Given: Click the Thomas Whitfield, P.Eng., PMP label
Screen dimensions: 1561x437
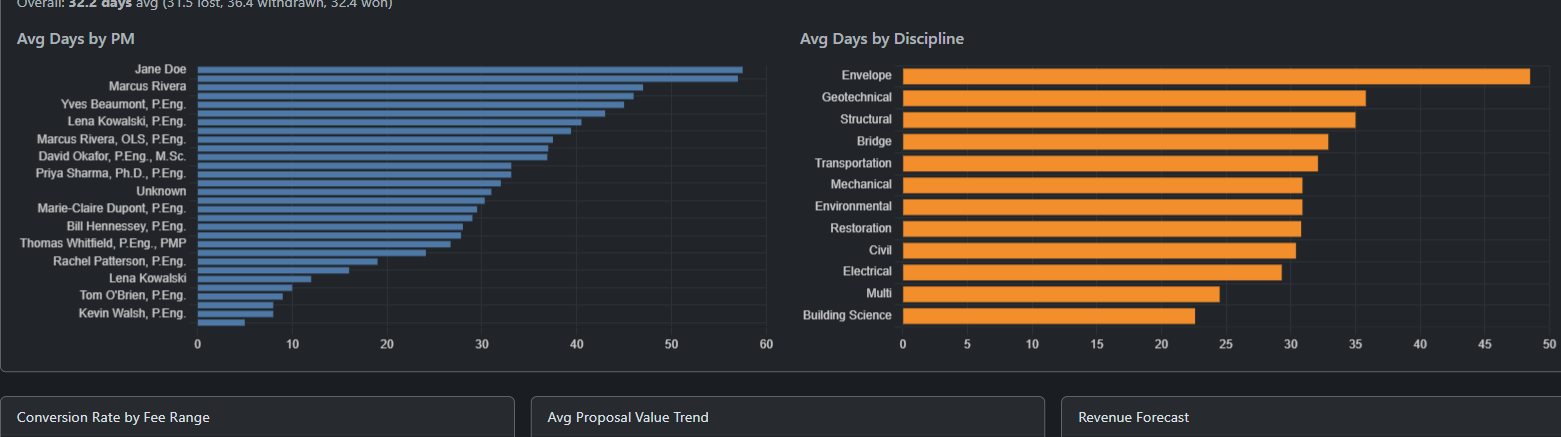Looking at the screenshot, I should click(103, 243).
